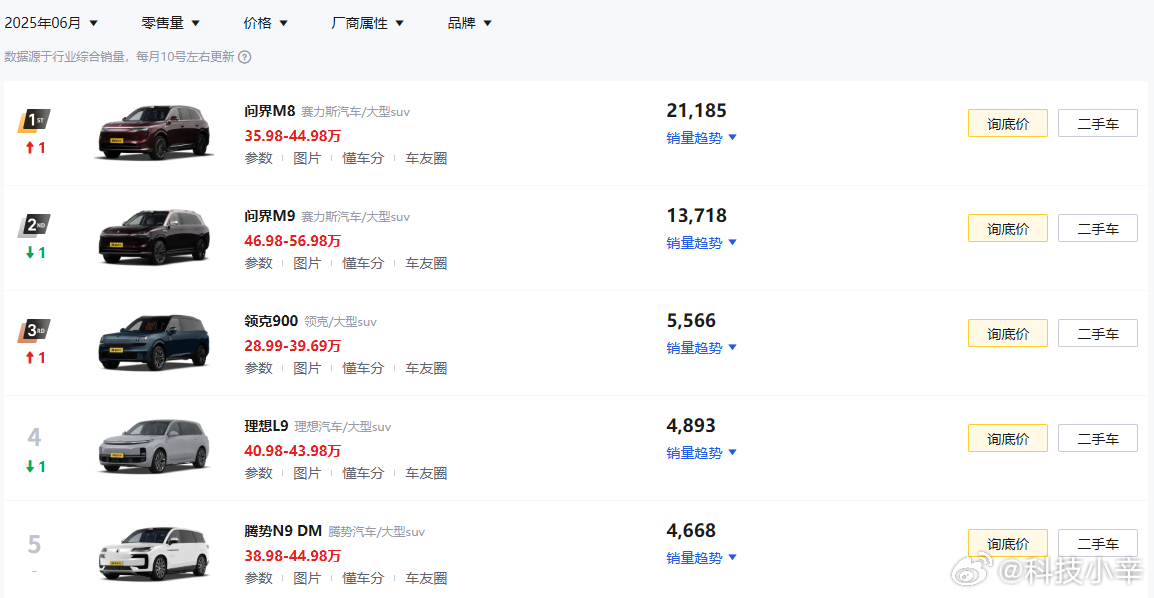The width and height of the screenshot is (1154, 598).
Task: Open the 问界M8 car thumbnail
Action: [155, 133]
